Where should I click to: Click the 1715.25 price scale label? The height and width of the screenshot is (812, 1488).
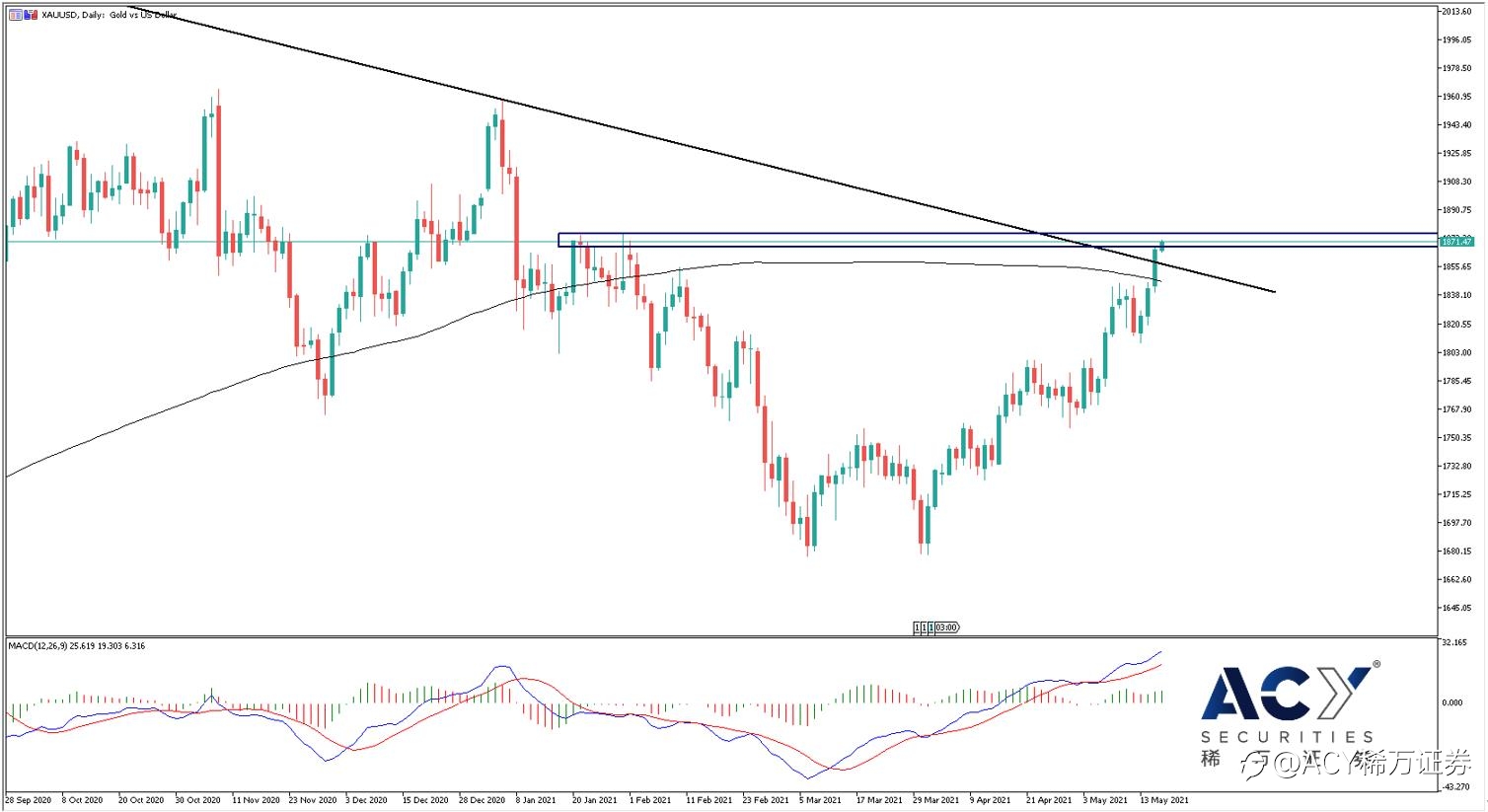point(1456,494)
